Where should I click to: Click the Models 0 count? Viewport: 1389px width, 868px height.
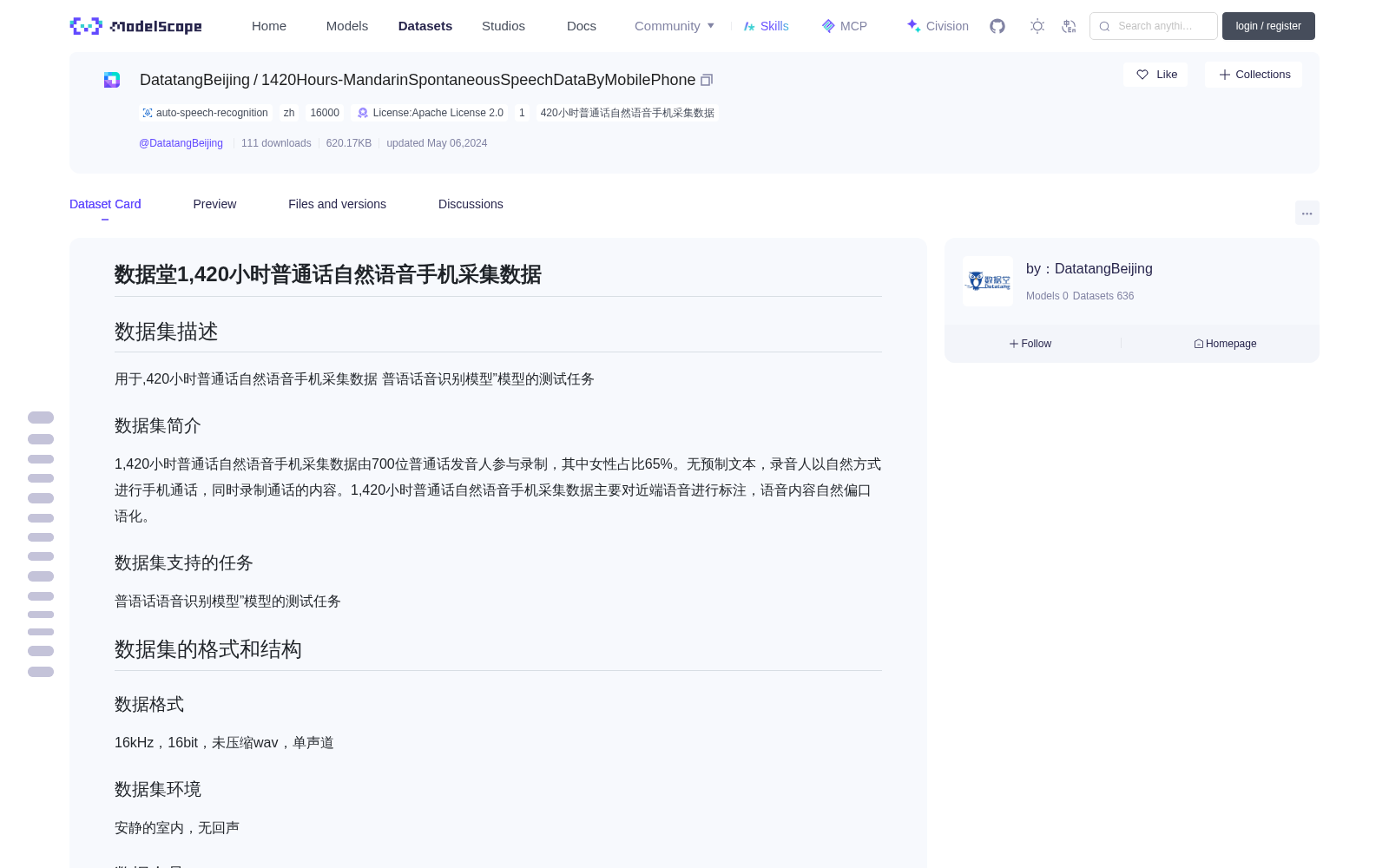point(1047,296)
